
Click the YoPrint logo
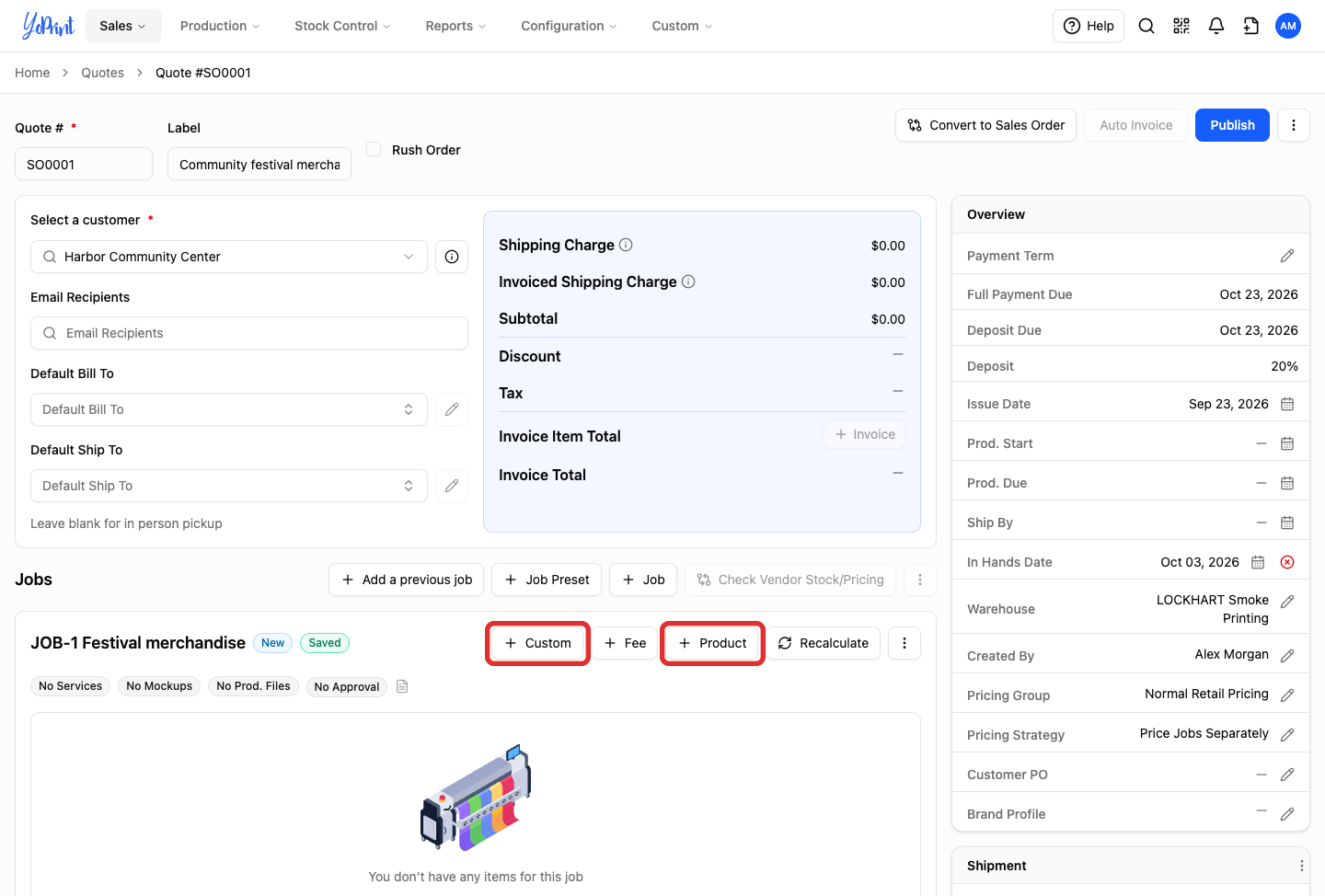point(48,26)
